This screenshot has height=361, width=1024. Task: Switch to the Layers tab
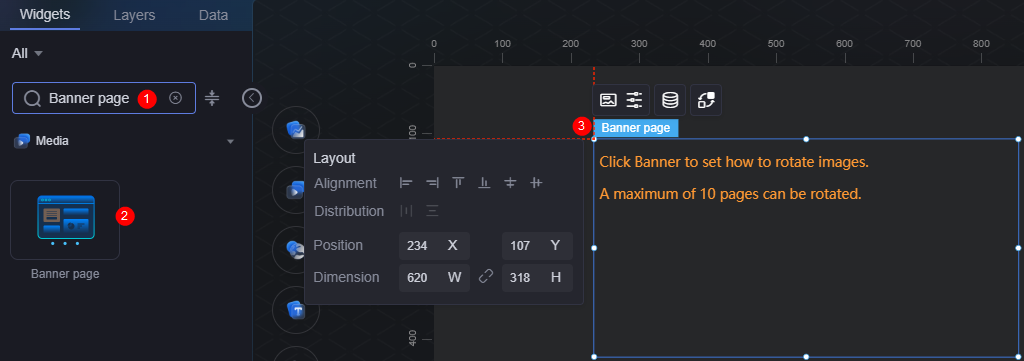134,15
